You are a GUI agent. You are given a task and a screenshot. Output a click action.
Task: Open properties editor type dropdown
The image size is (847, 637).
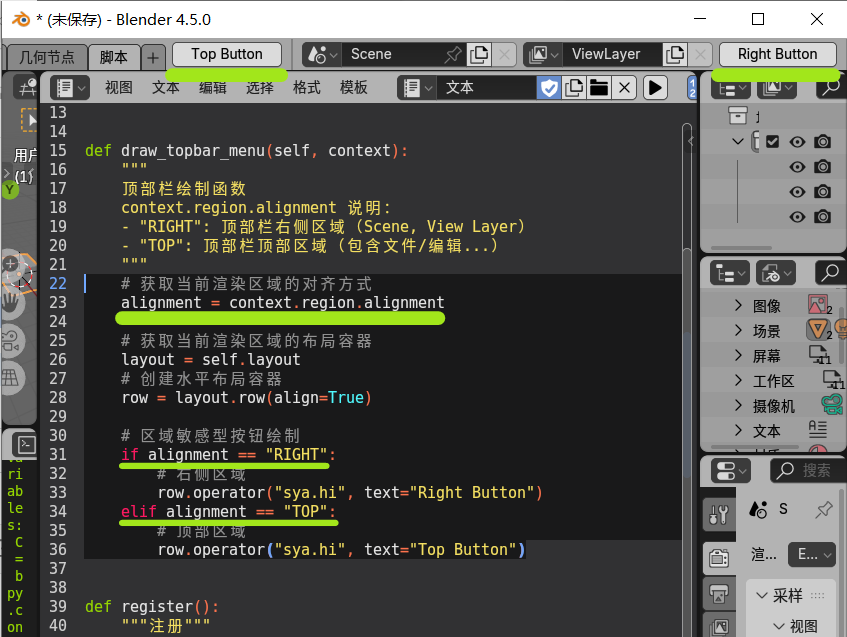coord(731,471)
